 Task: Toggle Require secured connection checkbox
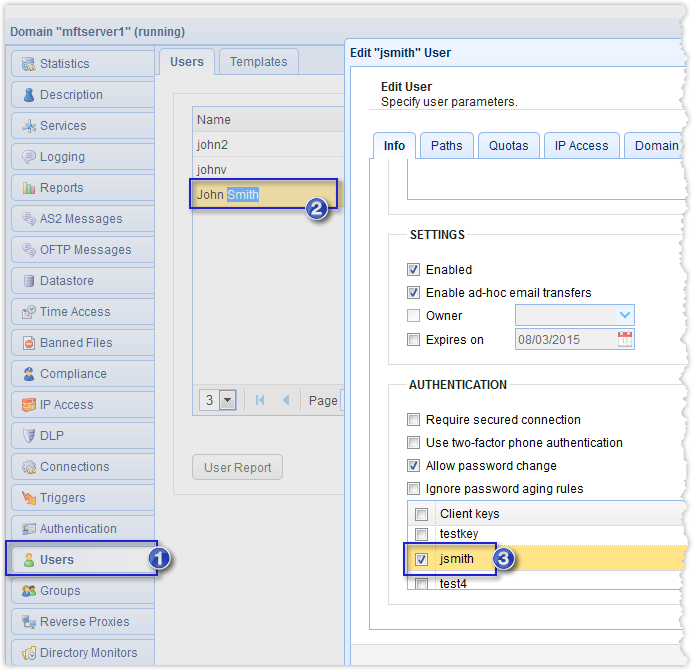[x=414, y=420]
